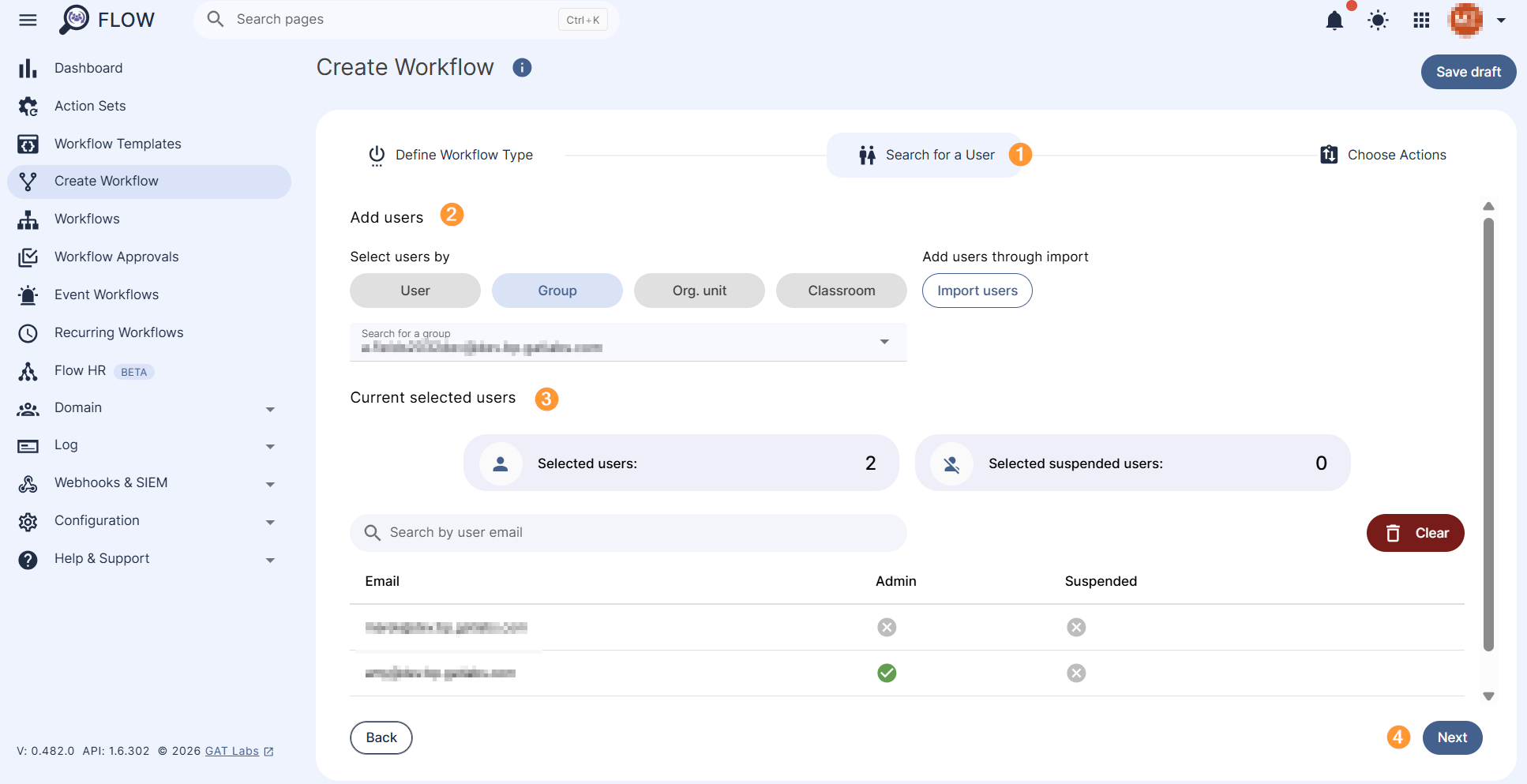This screenshot has height=784, width=1527.
Task: Click the Import users button
Action: coord(977,291)
